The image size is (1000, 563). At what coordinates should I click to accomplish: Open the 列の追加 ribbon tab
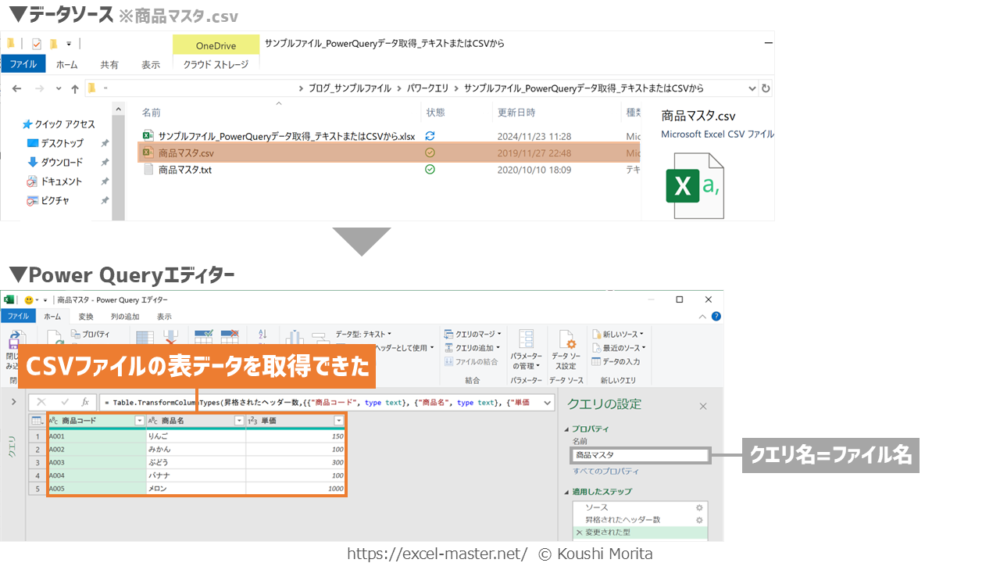(125, 316)
